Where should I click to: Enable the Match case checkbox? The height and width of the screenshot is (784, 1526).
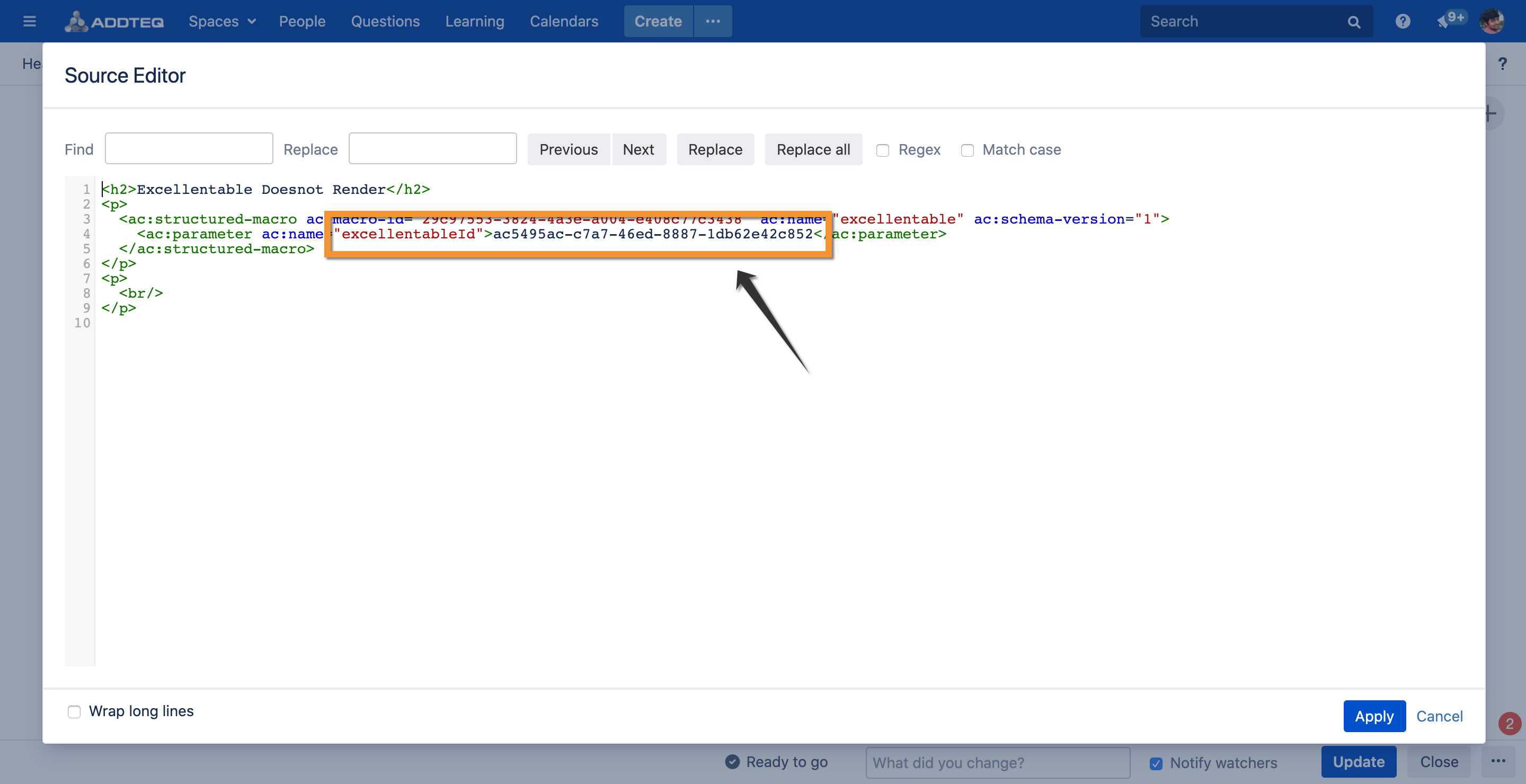tap(967, 150)
